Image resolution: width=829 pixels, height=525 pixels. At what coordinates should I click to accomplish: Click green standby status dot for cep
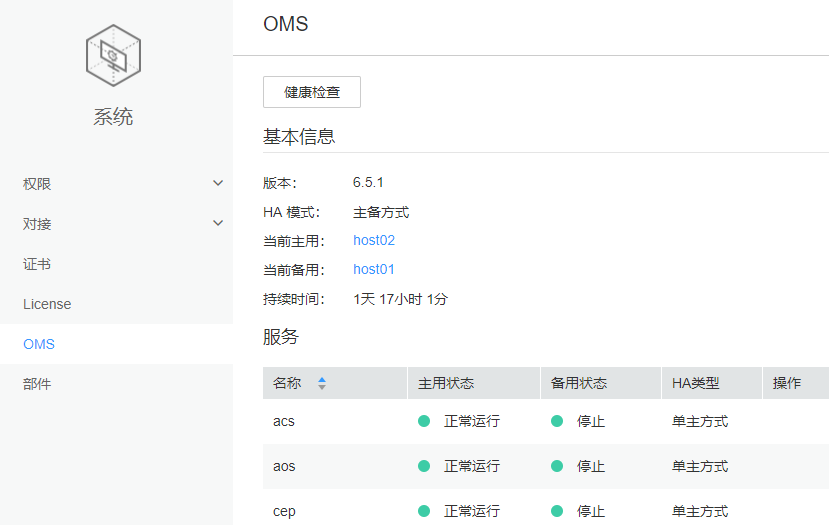557,511
